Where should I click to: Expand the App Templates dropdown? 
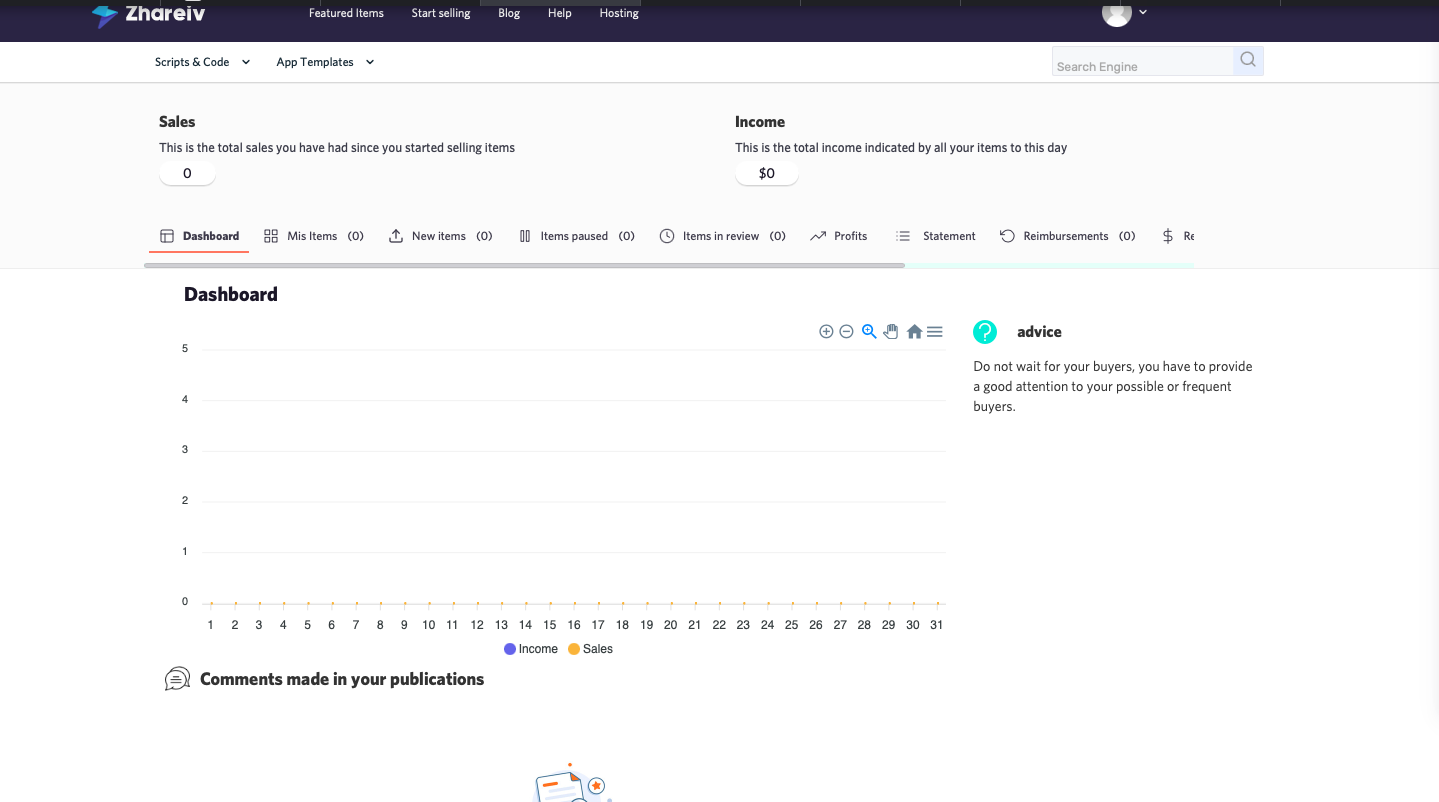(325, 62)
